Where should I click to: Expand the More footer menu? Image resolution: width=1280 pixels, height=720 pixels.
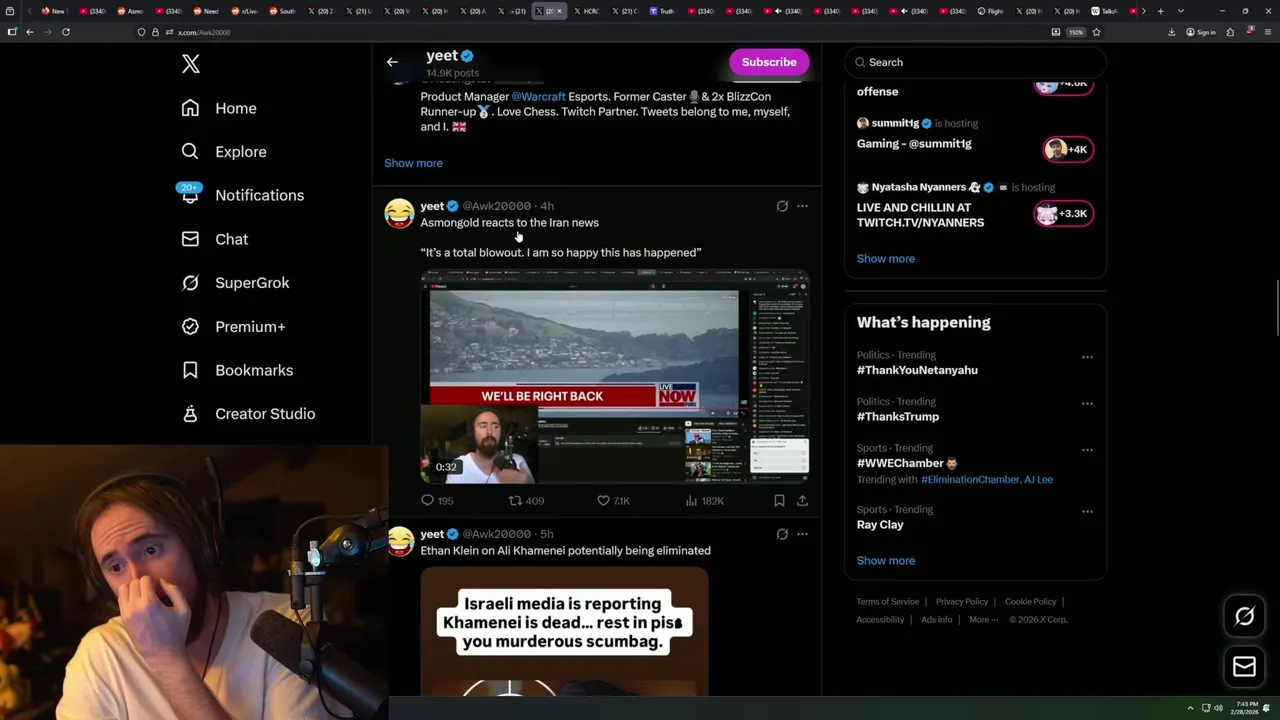pyautogui.click(x=983, y=620)
